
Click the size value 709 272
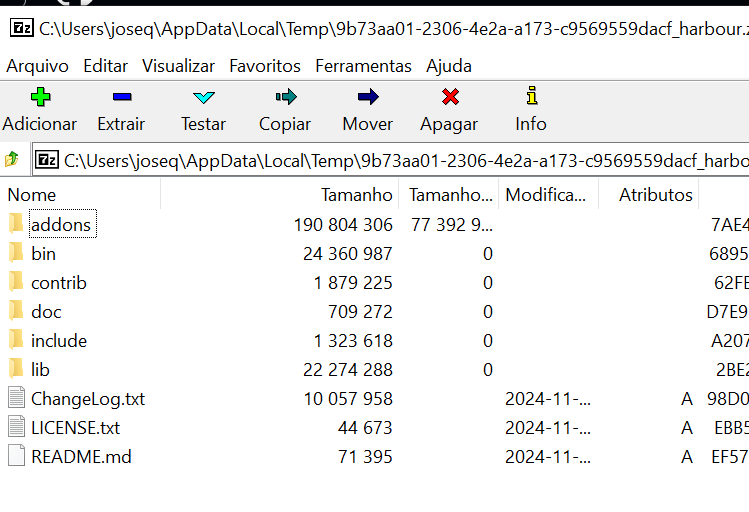click(x=360, y=312)
